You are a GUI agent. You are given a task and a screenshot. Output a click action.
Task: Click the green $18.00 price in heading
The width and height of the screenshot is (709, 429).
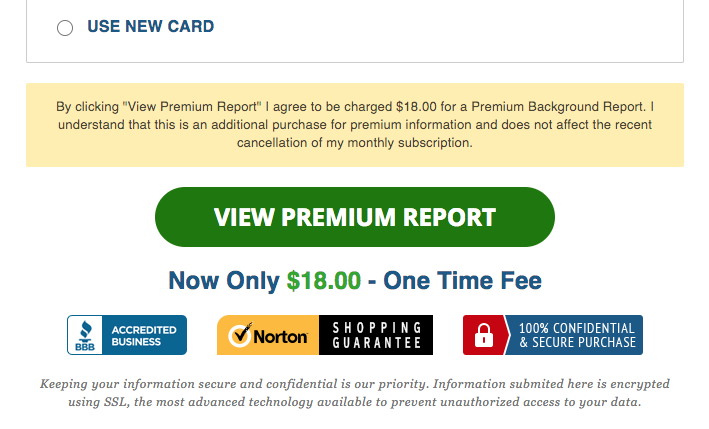pos(324,281)
